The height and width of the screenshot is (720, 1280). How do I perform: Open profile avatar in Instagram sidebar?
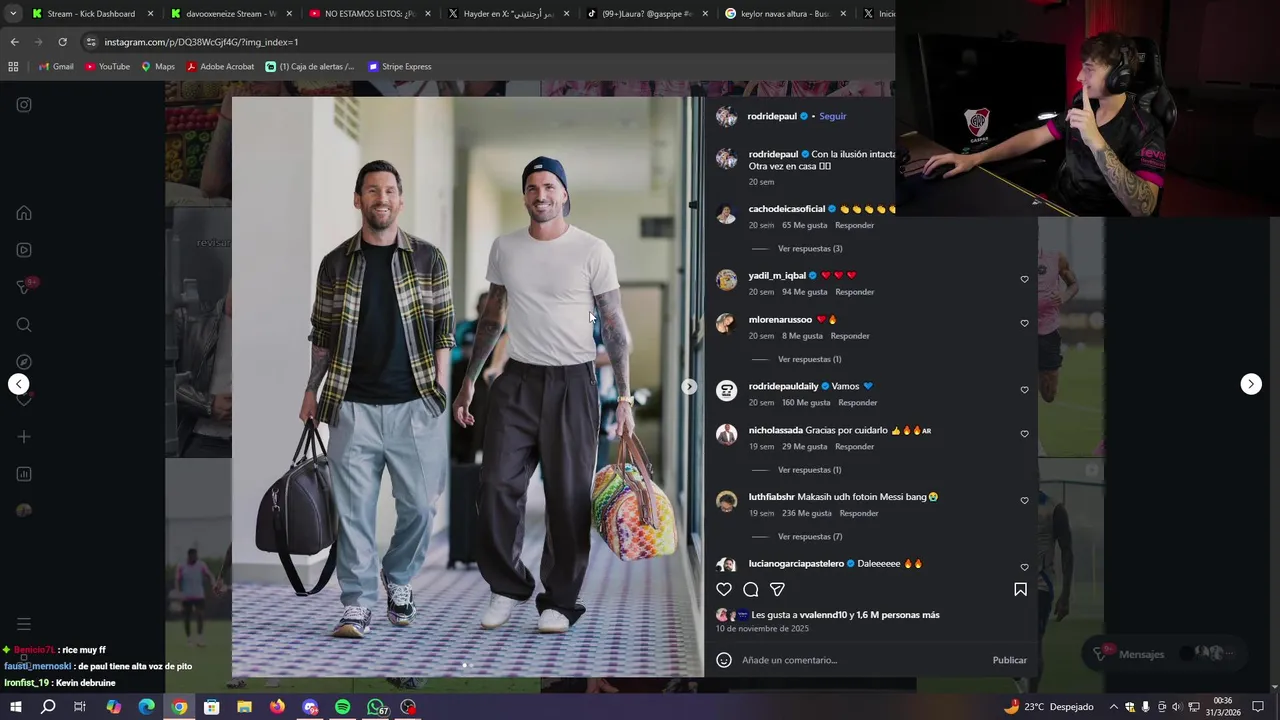click(x=24, y=511)
